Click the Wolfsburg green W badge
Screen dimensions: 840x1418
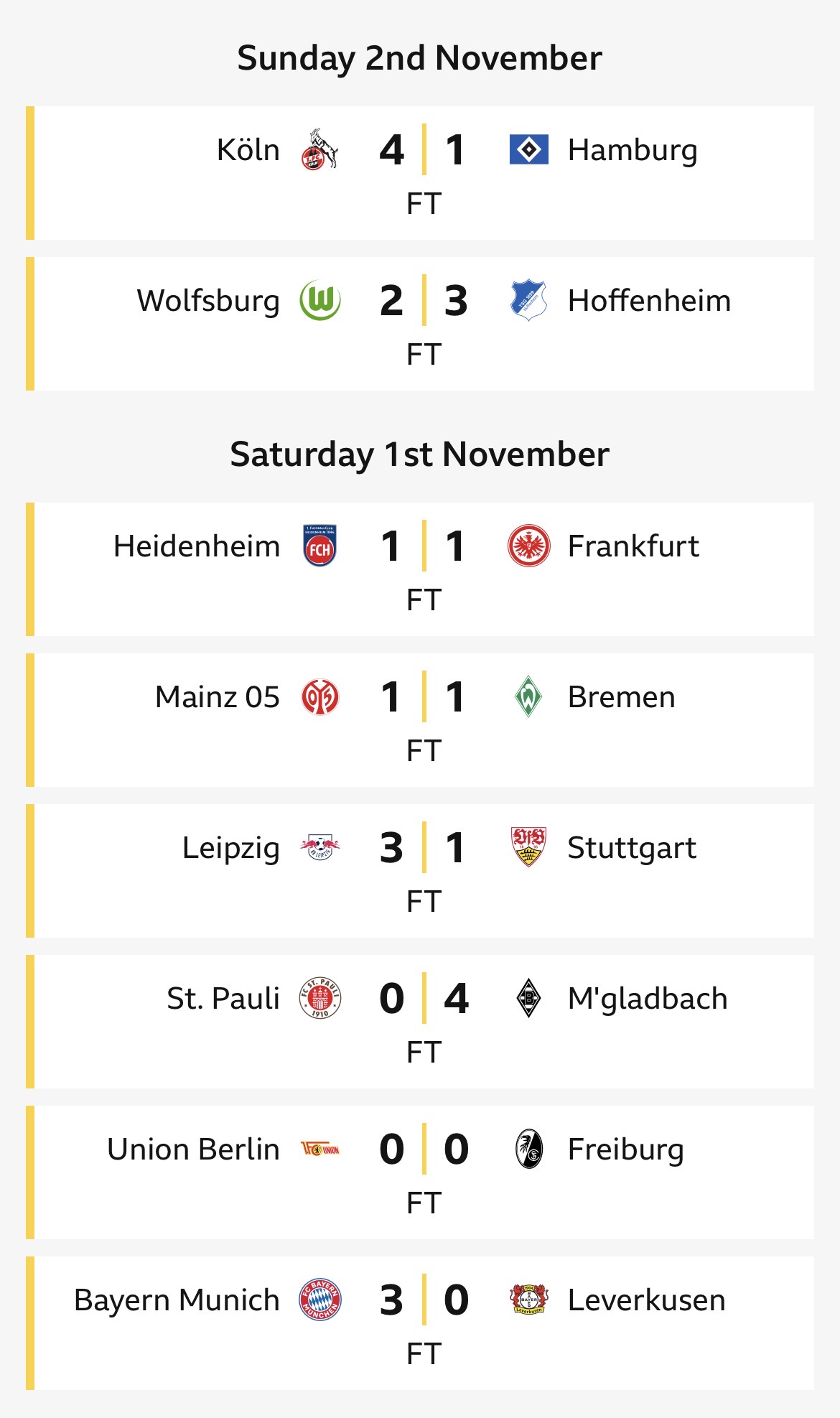(x=319, y=301)
